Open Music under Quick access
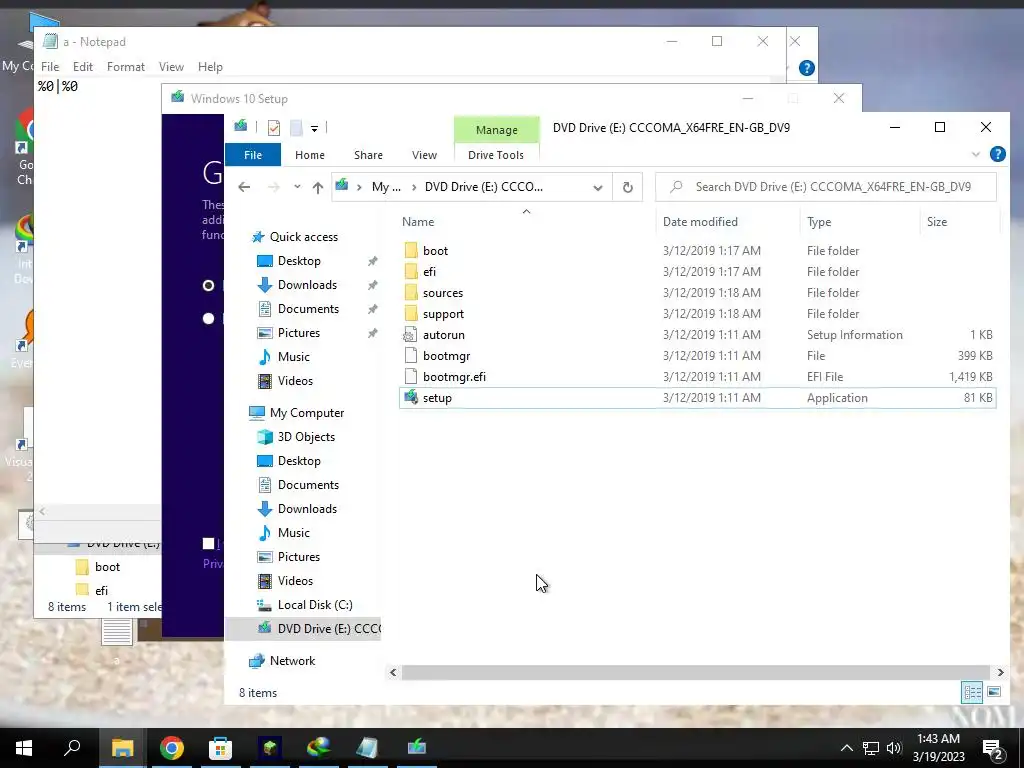 point(293,357)
